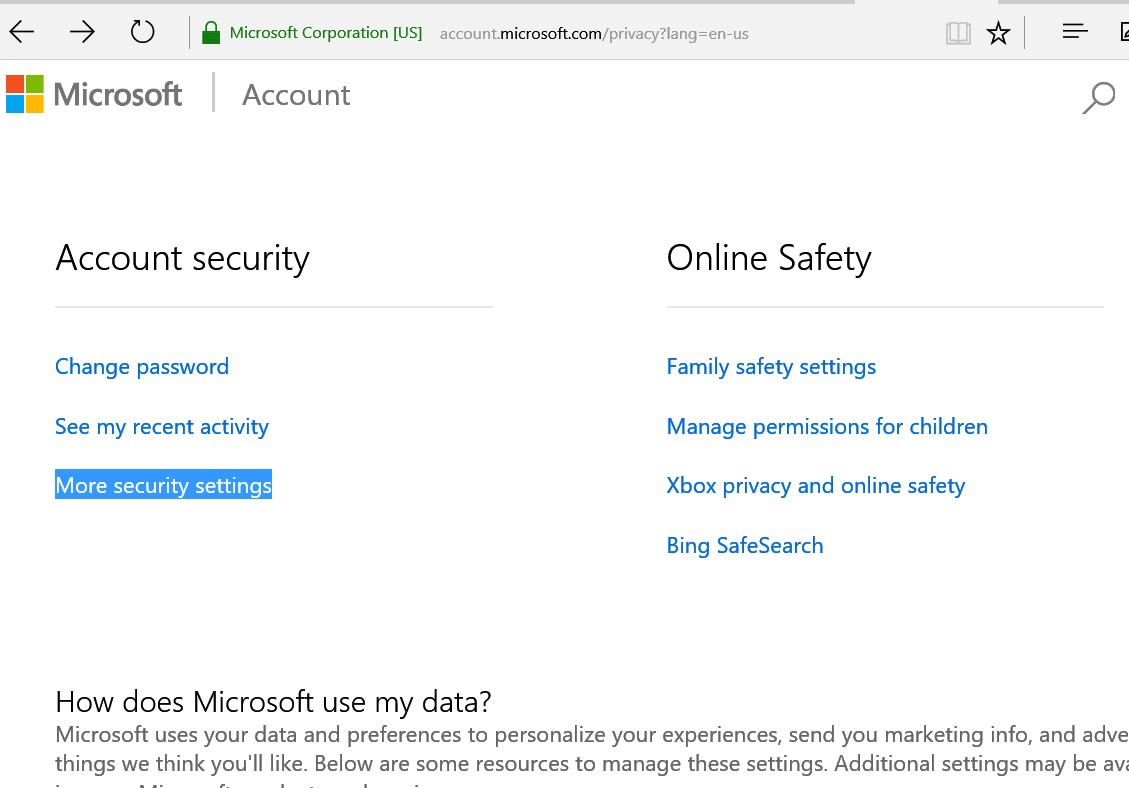This screenshot has width=1129, height=788.
Task: Click the Microsoft logo
Action: point(93,93)
